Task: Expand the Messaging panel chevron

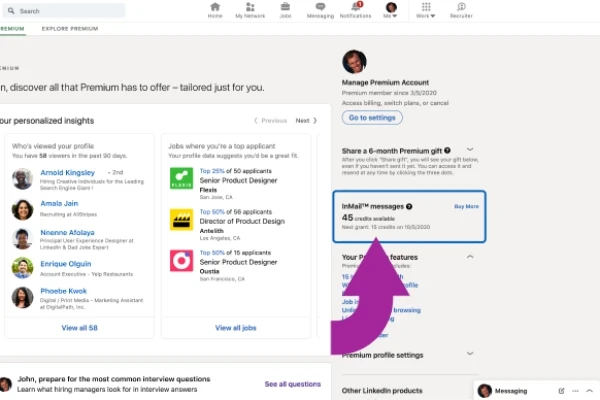Action: tap(589, 391)
